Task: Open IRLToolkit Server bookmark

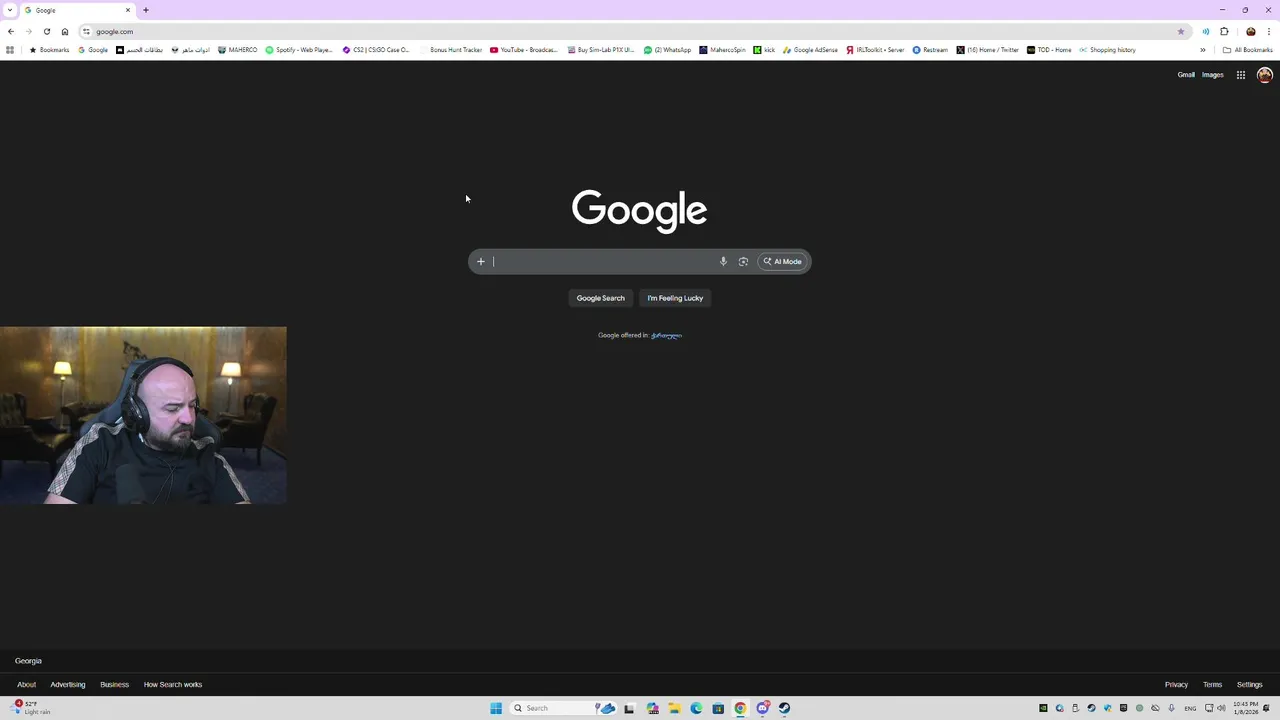Action: [875, 50]
